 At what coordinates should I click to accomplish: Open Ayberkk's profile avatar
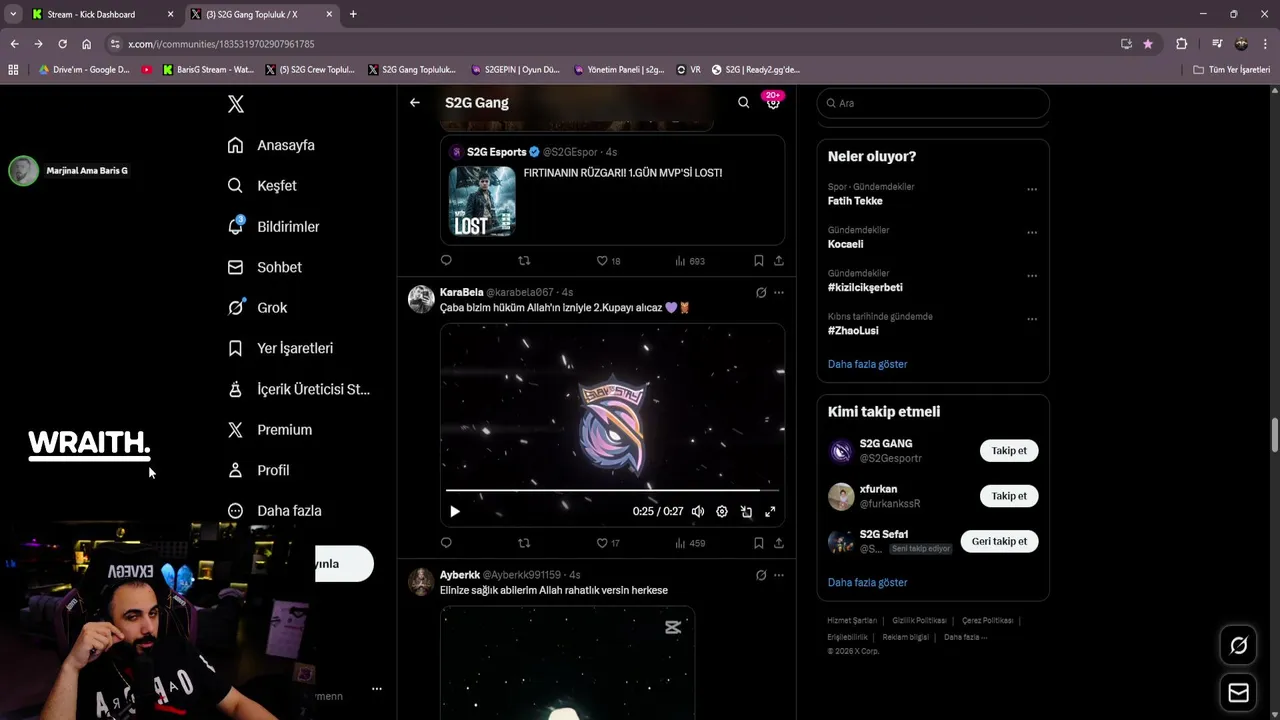(421, 581)
